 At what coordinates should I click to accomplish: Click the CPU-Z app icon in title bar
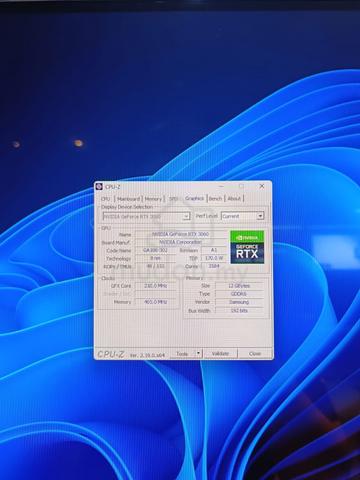99,187
